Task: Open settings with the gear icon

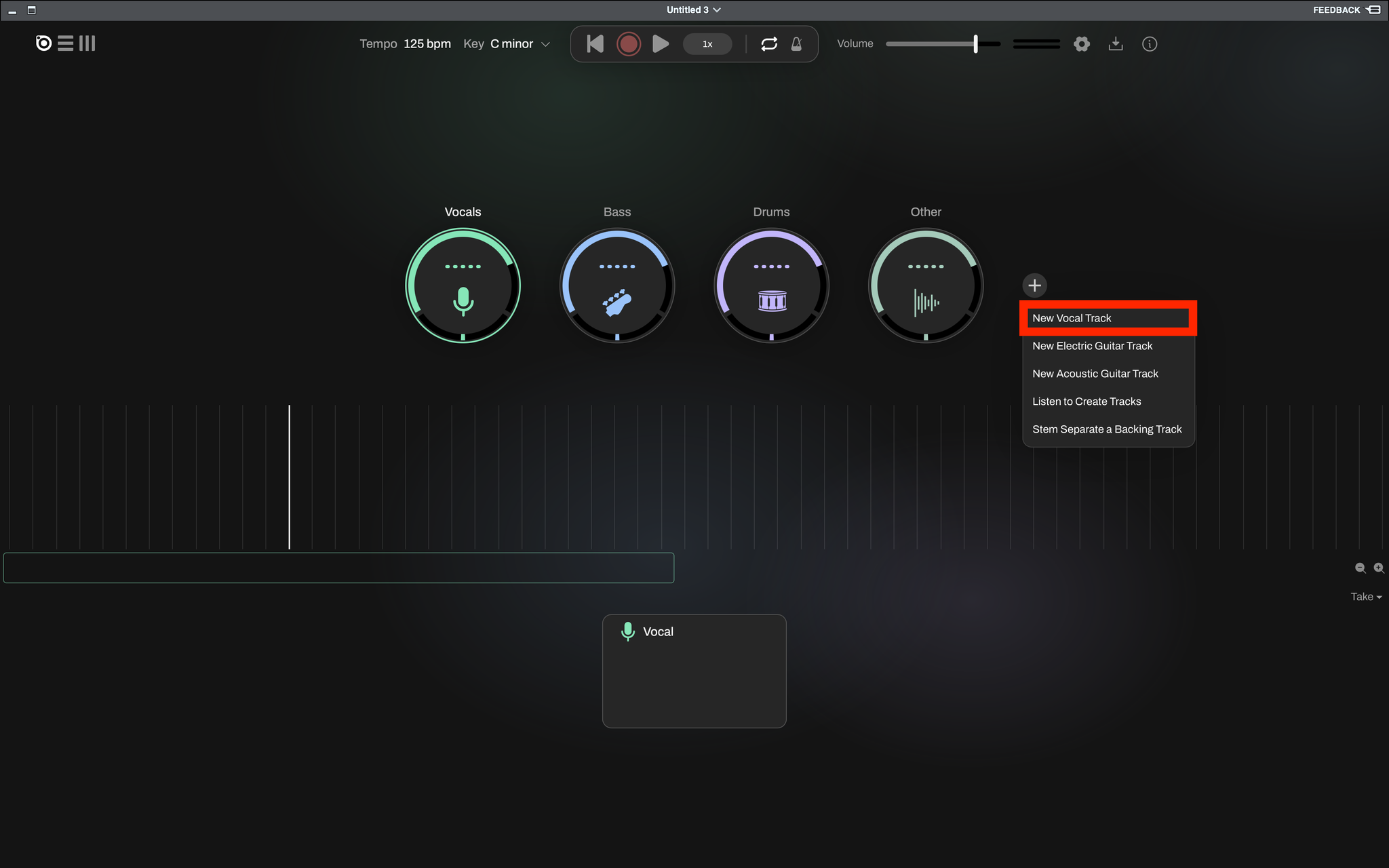Action: 1082,44
